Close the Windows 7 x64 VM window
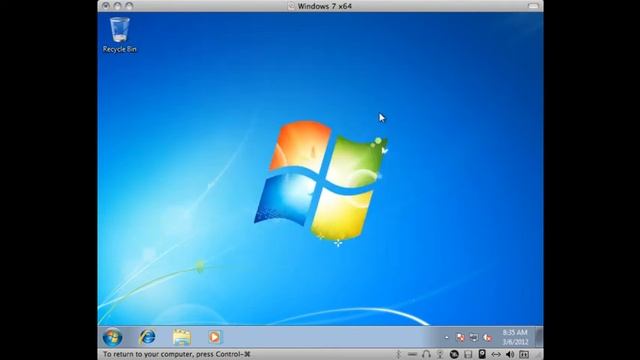The height and width of the screenshot is (360, 640). [x=106, y=6]
